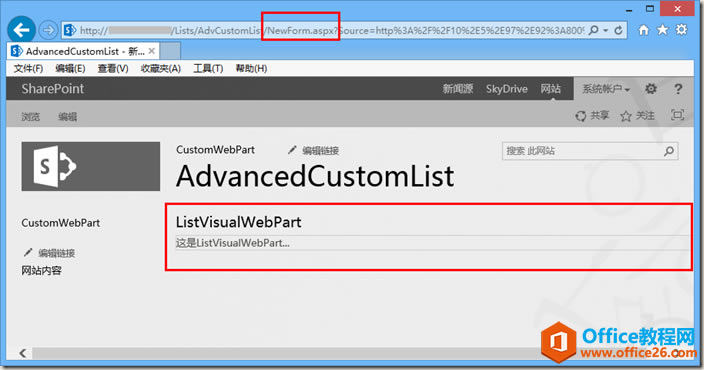Open 网站内容 in the left navigation
Viewport: 704px width, 370px height.
[41, 271]
